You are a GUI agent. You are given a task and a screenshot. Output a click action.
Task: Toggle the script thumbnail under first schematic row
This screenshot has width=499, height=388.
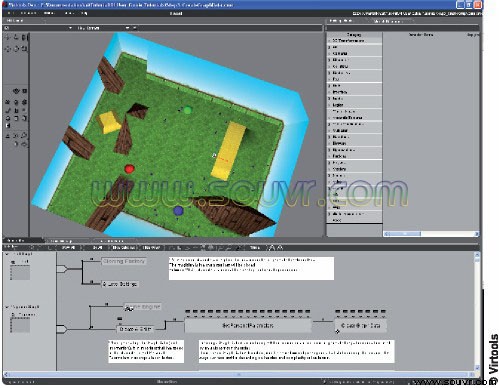(x=20, y=272)
